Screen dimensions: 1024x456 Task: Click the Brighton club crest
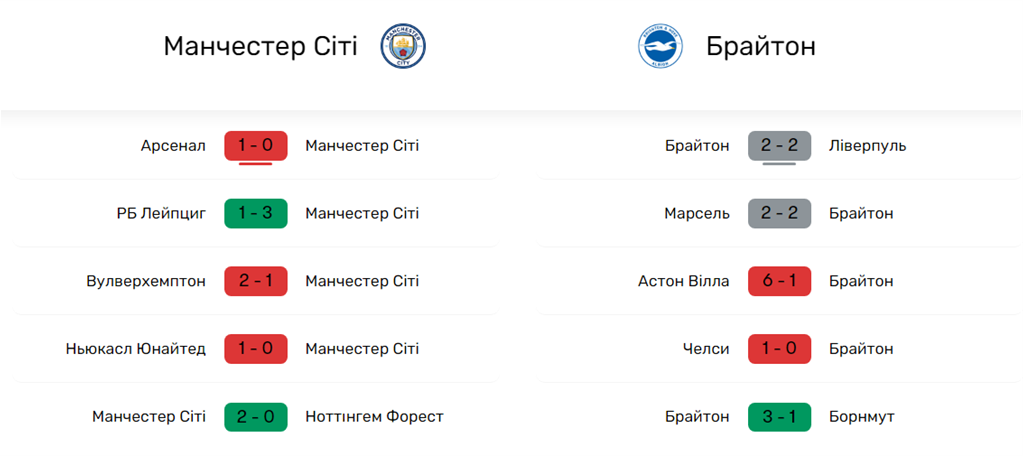coord(660,47)
